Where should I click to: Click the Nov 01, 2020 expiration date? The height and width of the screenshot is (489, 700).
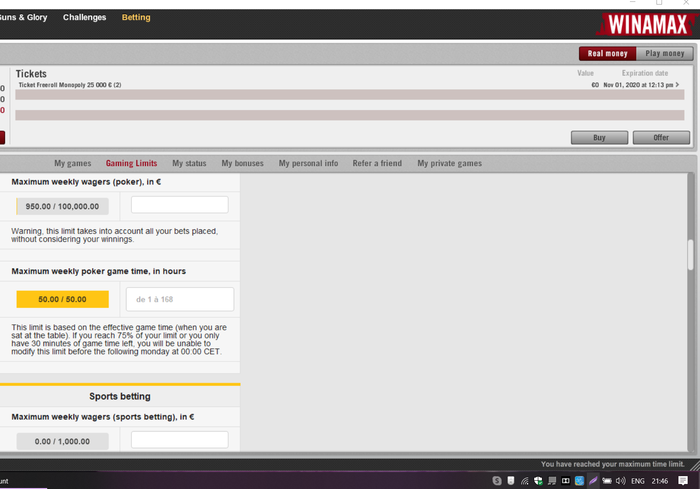coord(638,85)
